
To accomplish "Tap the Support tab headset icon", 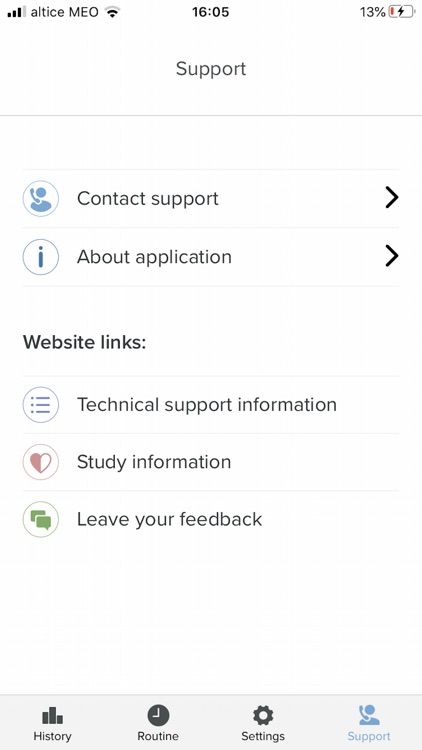I will click(x=369, y=716).
